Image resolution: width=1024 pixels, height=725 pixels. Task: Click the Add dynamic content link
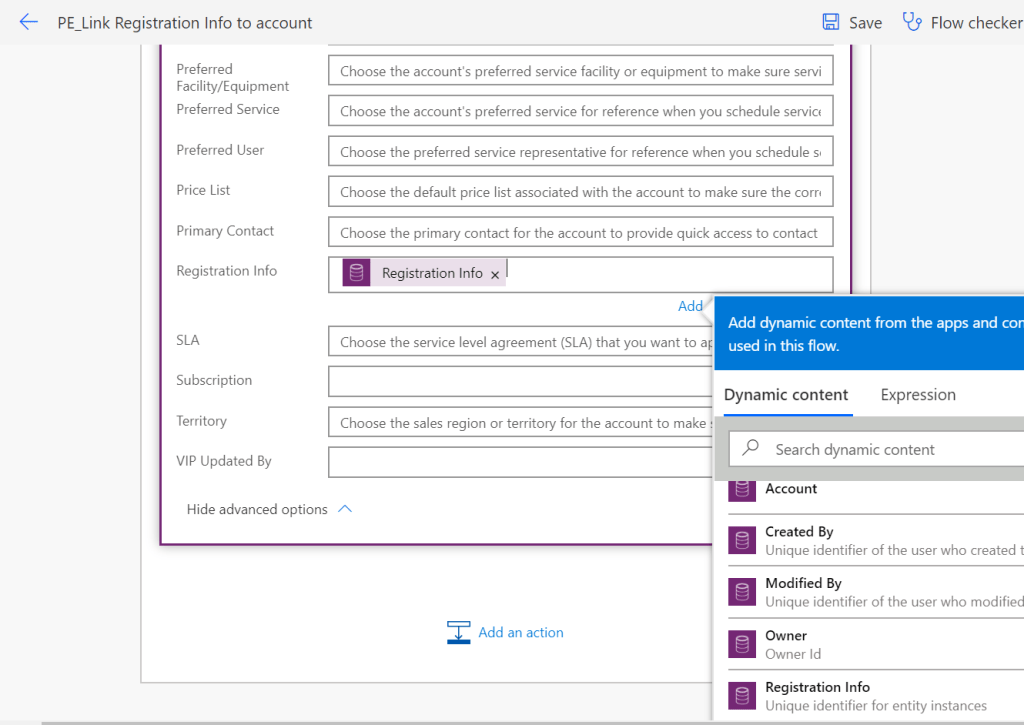(x=690, y=306)
